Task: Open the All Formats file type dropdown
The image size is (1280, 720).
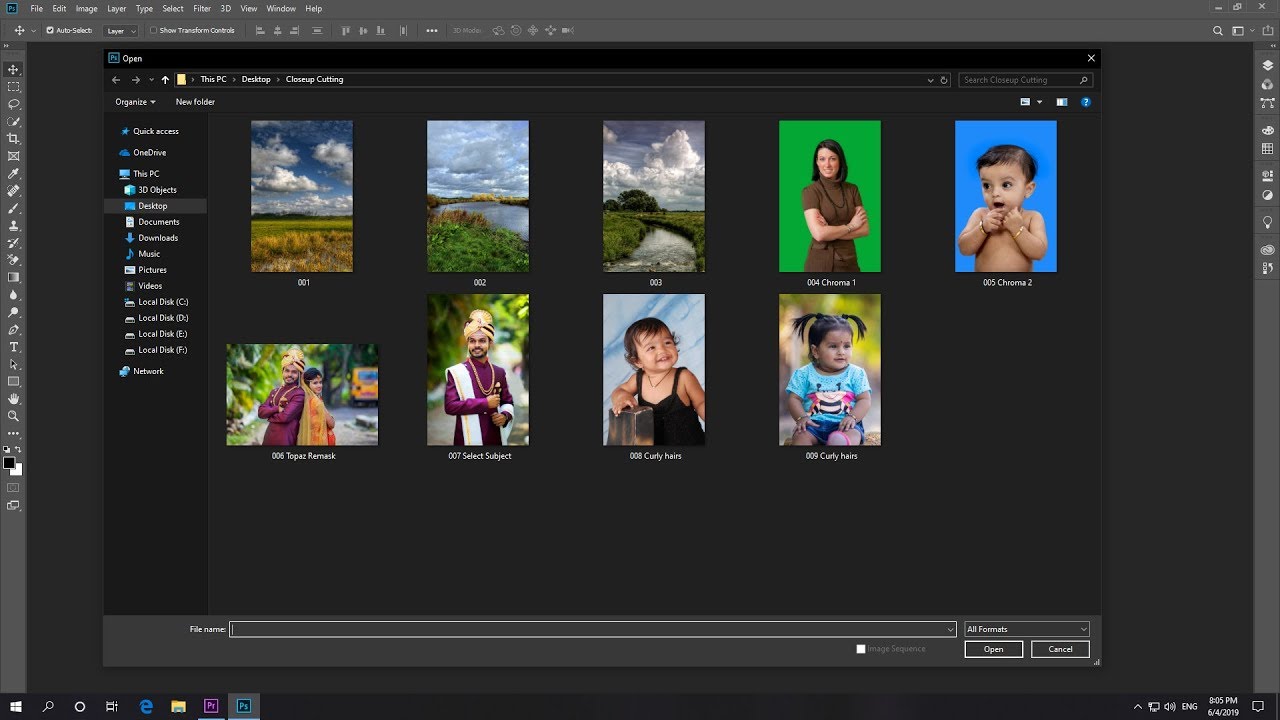Action: coord(1026,629)
